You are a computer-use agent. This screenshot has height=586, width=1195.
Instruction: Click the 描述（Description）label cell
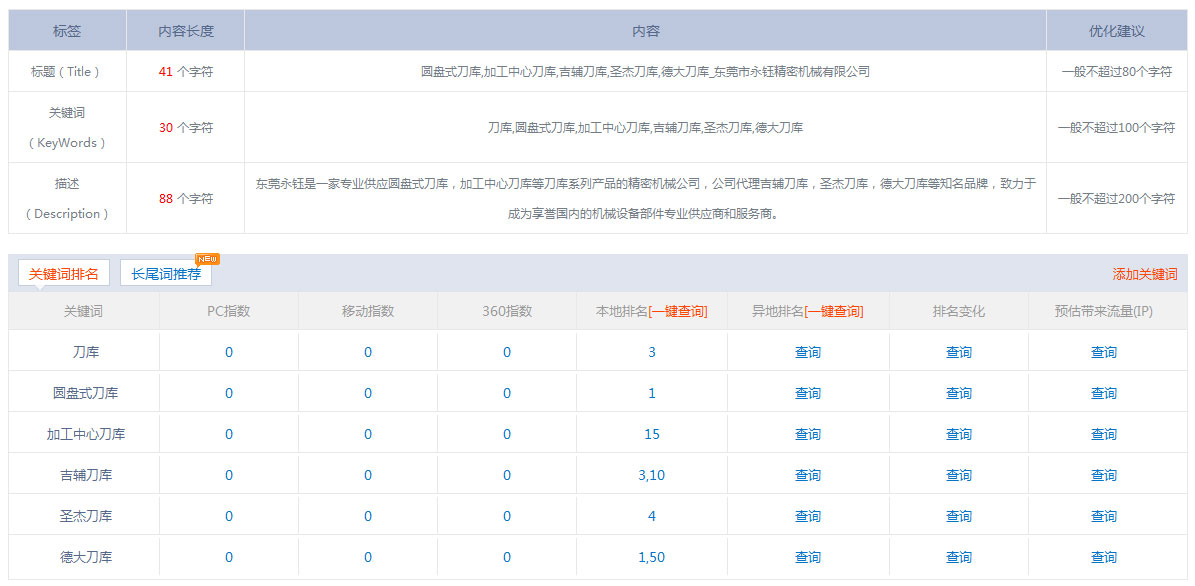point(67,198)
